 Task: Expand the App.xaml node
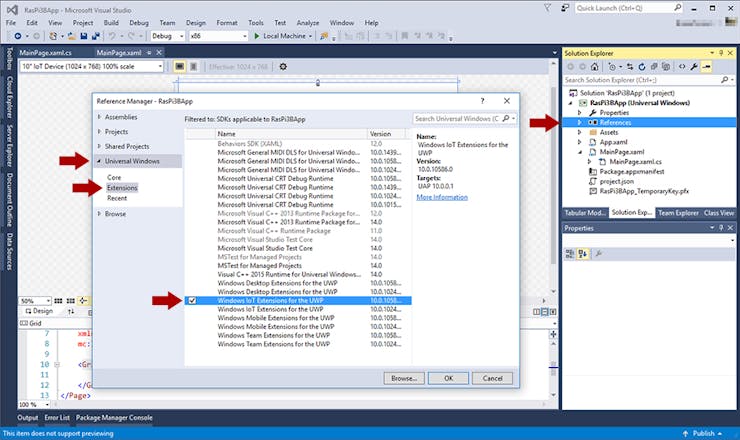[580, 142]
